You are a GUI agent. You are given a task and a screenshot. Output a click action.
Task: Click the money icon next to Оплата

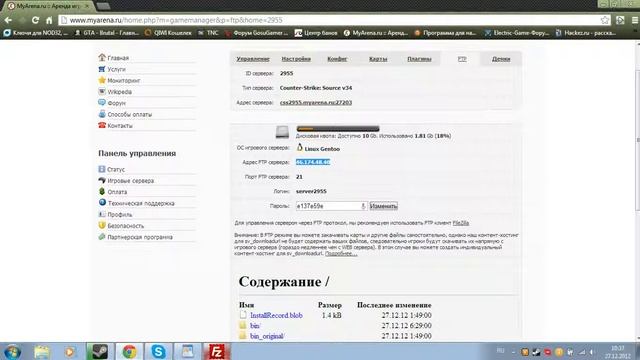pyautogui.click(x=102, y=191)
